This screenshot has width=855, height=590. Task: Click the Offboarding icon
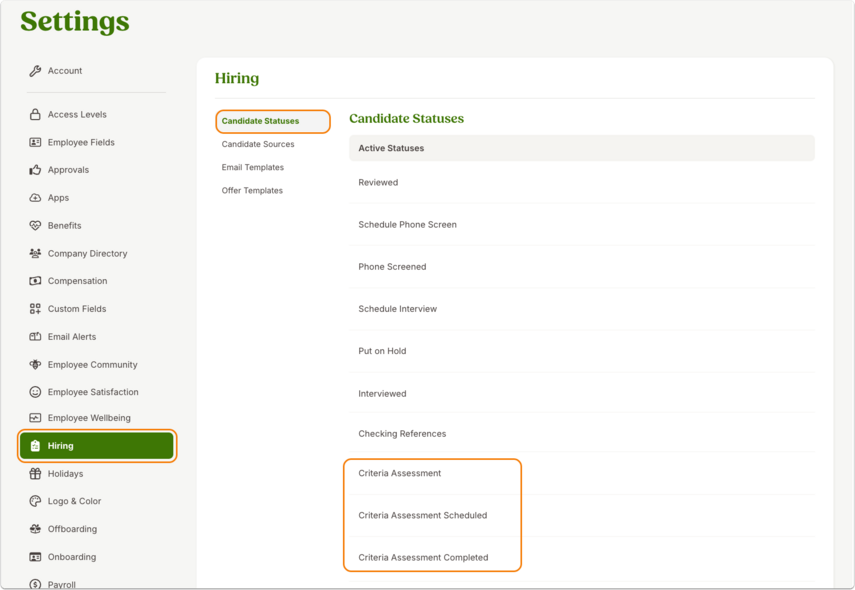coord(35,529)
